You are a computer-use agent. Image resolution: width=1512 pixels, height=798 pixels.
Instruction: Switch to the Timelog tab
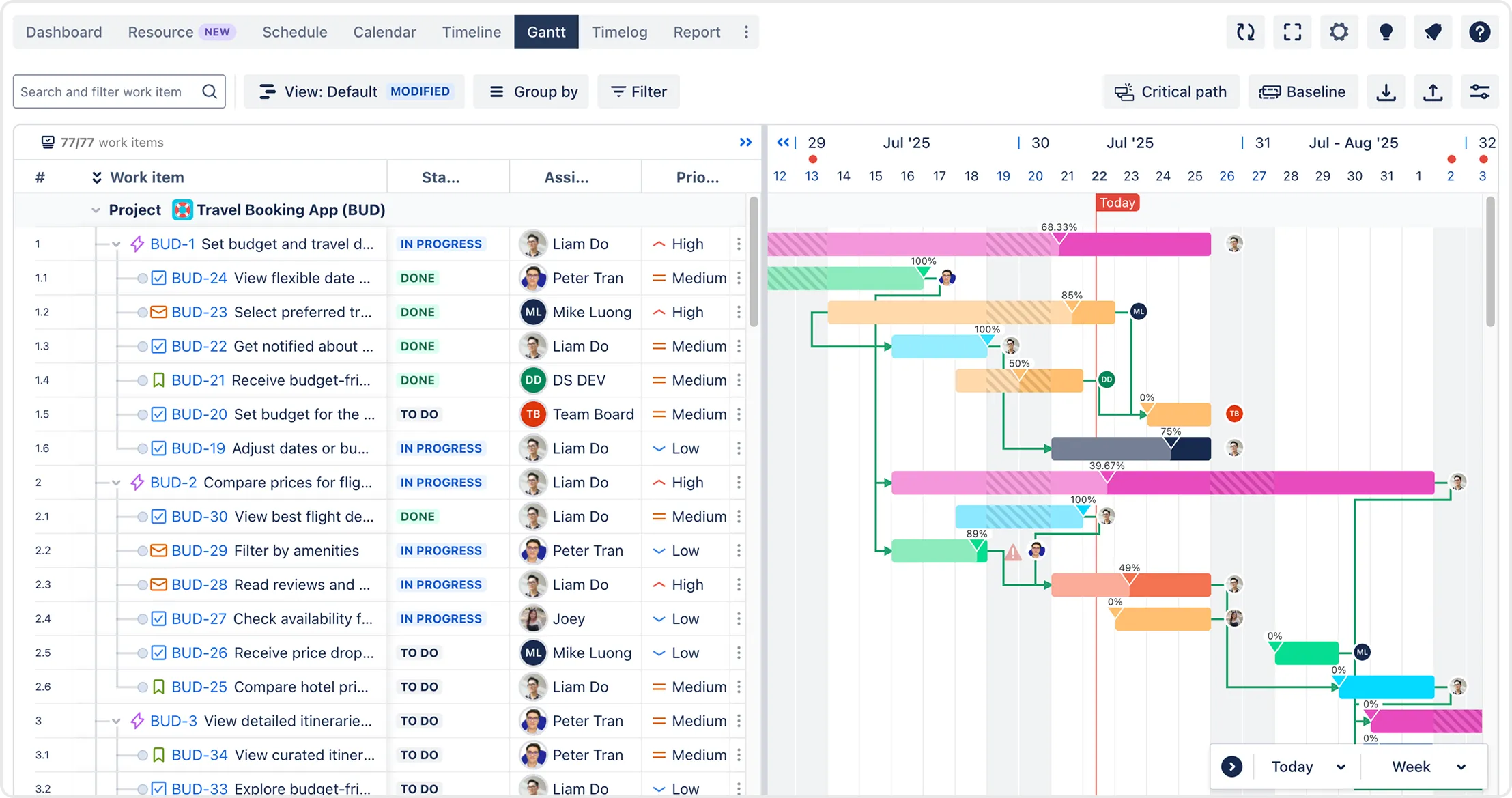(x=619, y=32)
